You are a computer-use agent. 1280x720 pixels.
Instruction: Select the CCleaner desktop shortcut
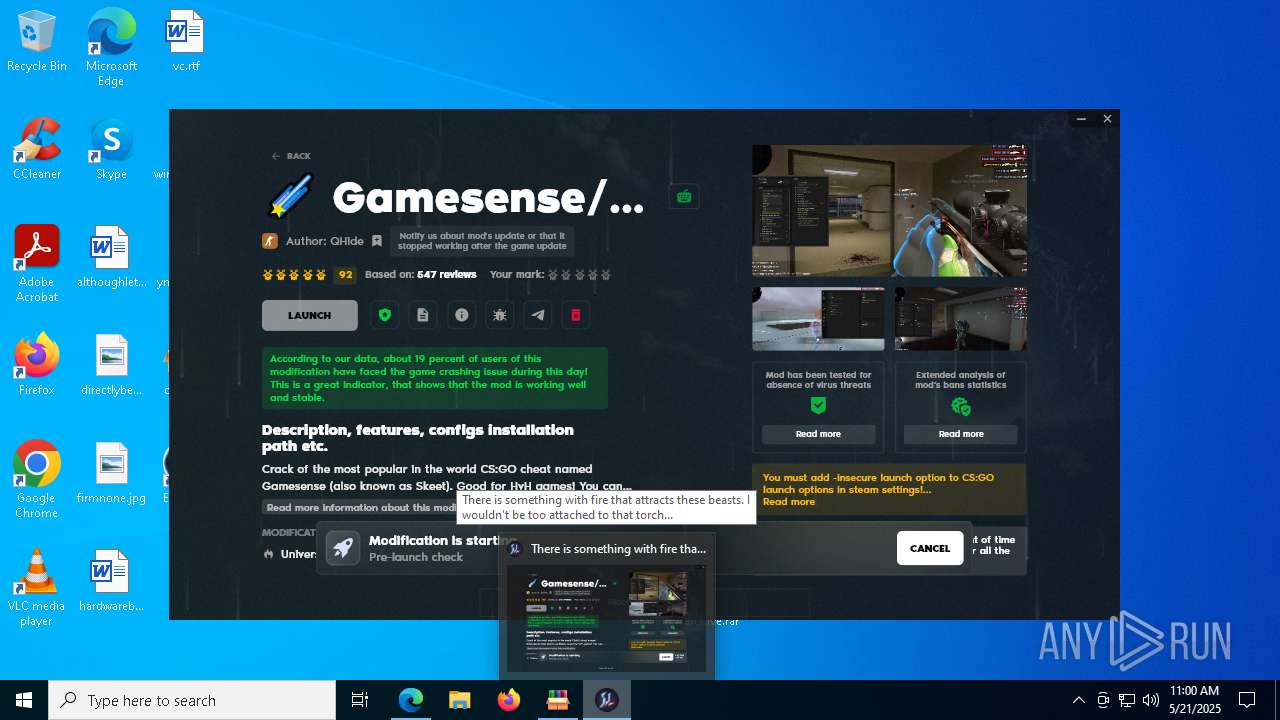37,149
